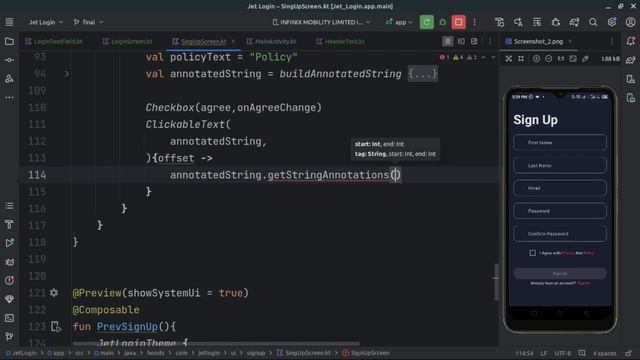Open the Git version control tool window

pos(9,336)
